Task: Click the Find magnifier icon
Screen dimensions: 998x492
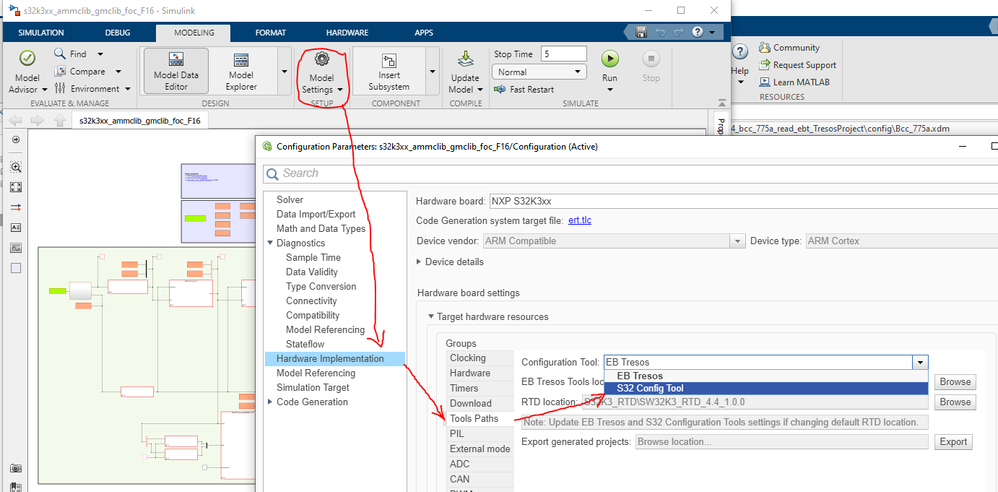Action: [x=60, y=54]
